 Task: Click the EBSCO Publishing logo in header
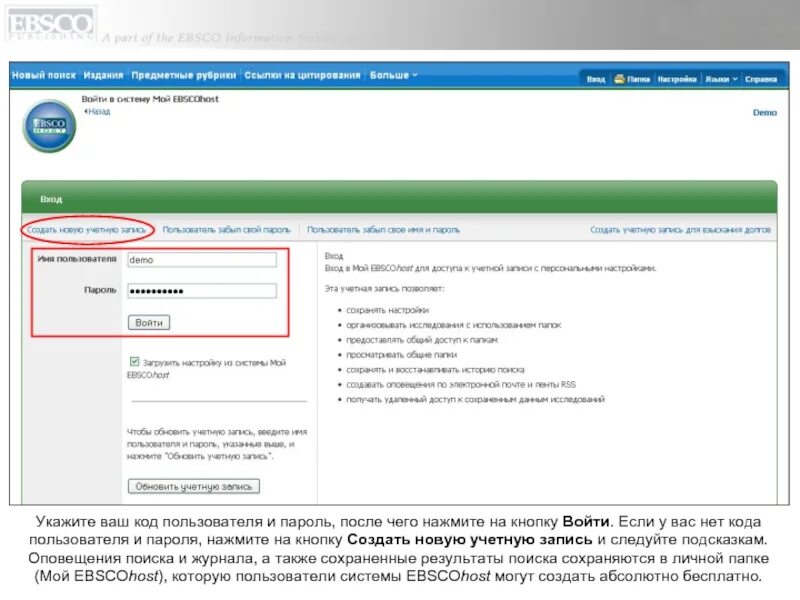(x=49, y=24)
